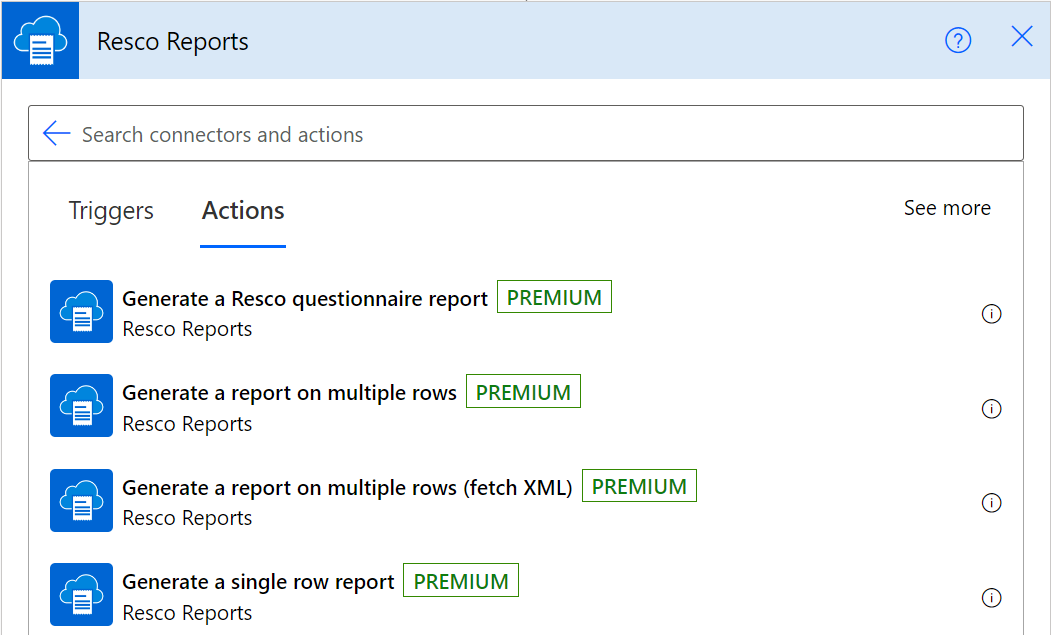
Task: Select the Actions tab
Action: tap(243, 211)
